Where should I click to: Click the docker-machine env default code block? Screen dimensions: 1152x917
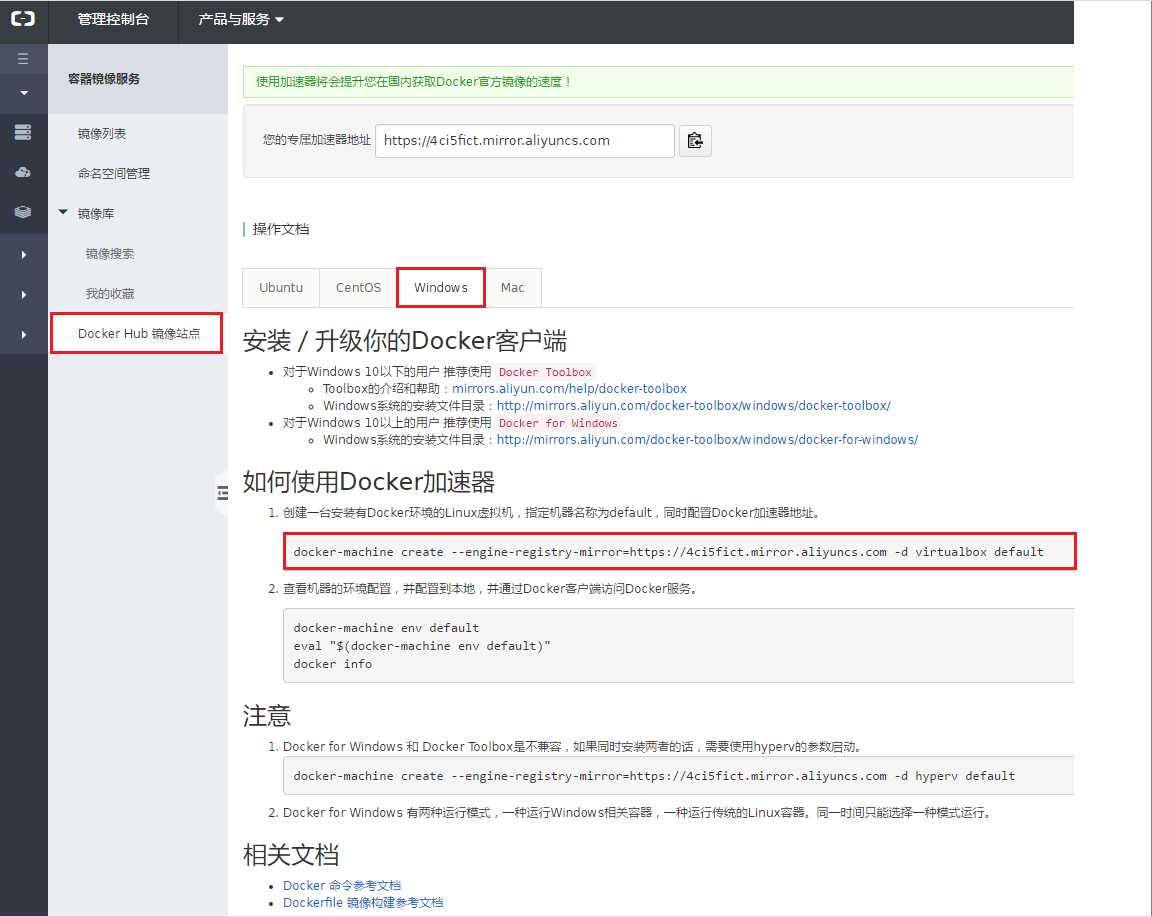[678, 645]
